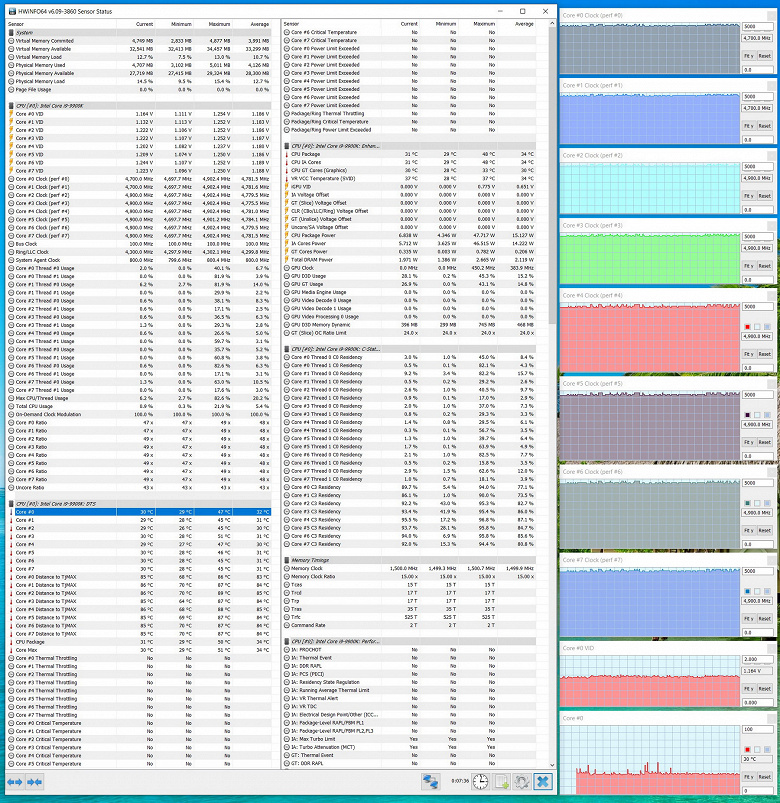Pick the red line color swatch in Core #4 Clock graph

point(747,327)
